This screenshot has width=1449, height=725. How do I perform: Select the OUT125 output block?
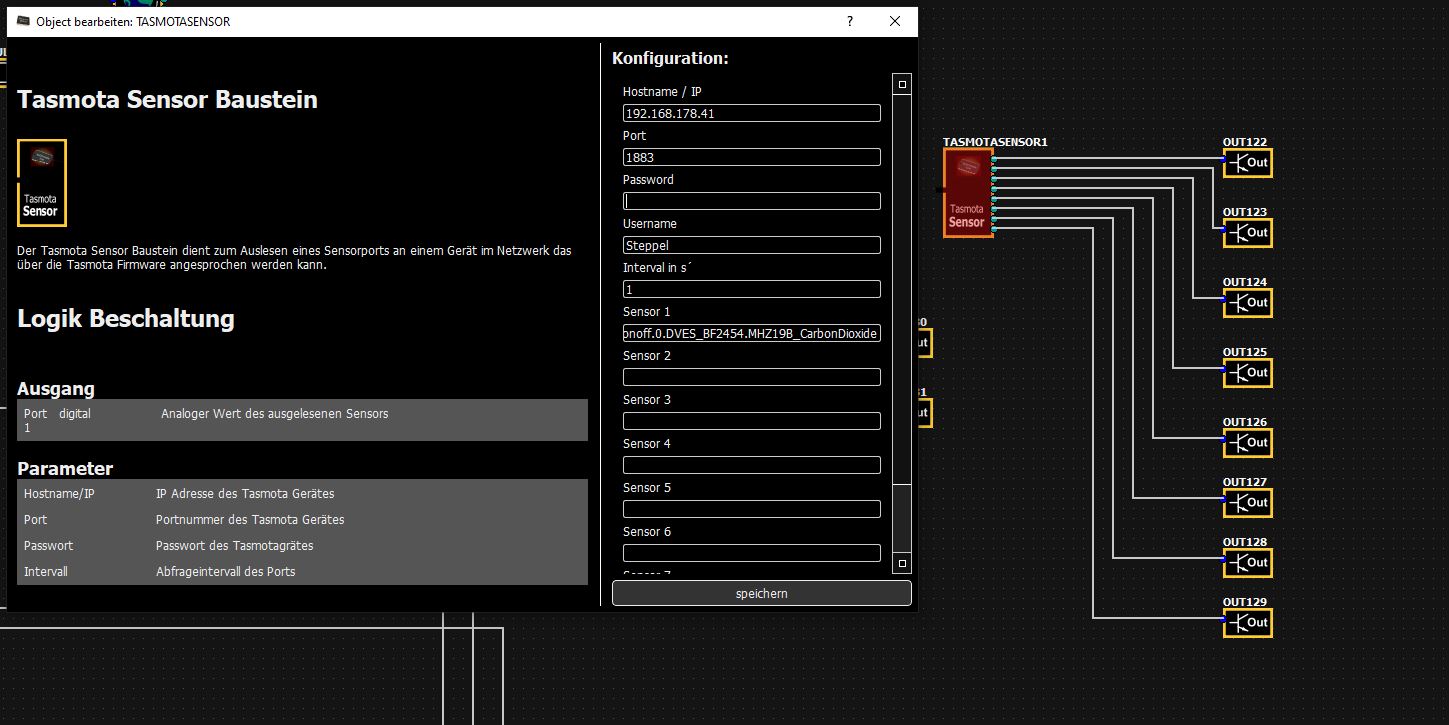pyautogui.click(x=1248, y=373)
